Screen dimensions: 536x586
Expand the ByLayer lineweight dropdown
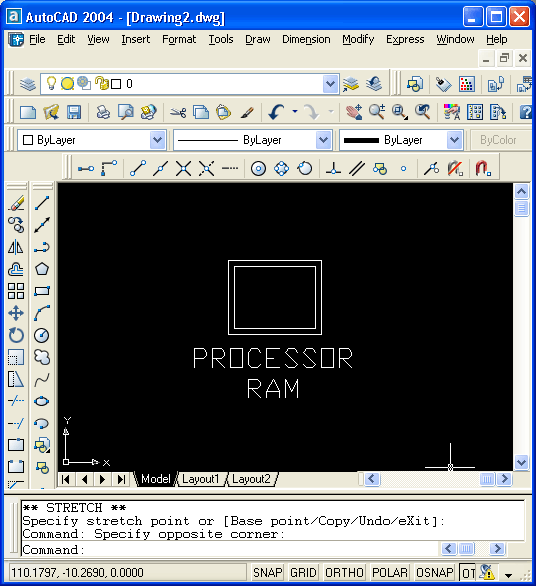[454, 140]
